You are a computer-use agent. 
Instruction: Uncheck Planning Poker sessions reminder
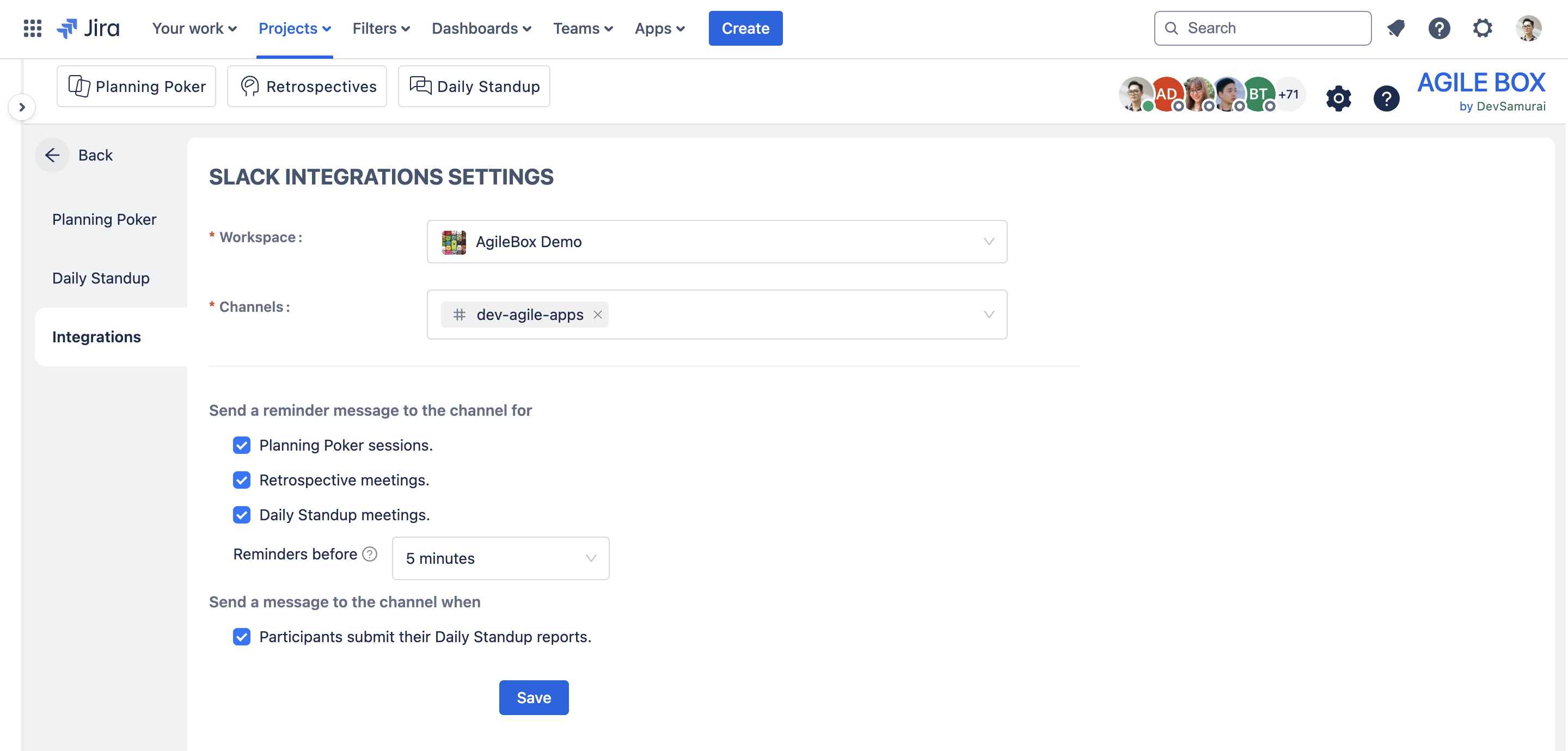[242, 446]
